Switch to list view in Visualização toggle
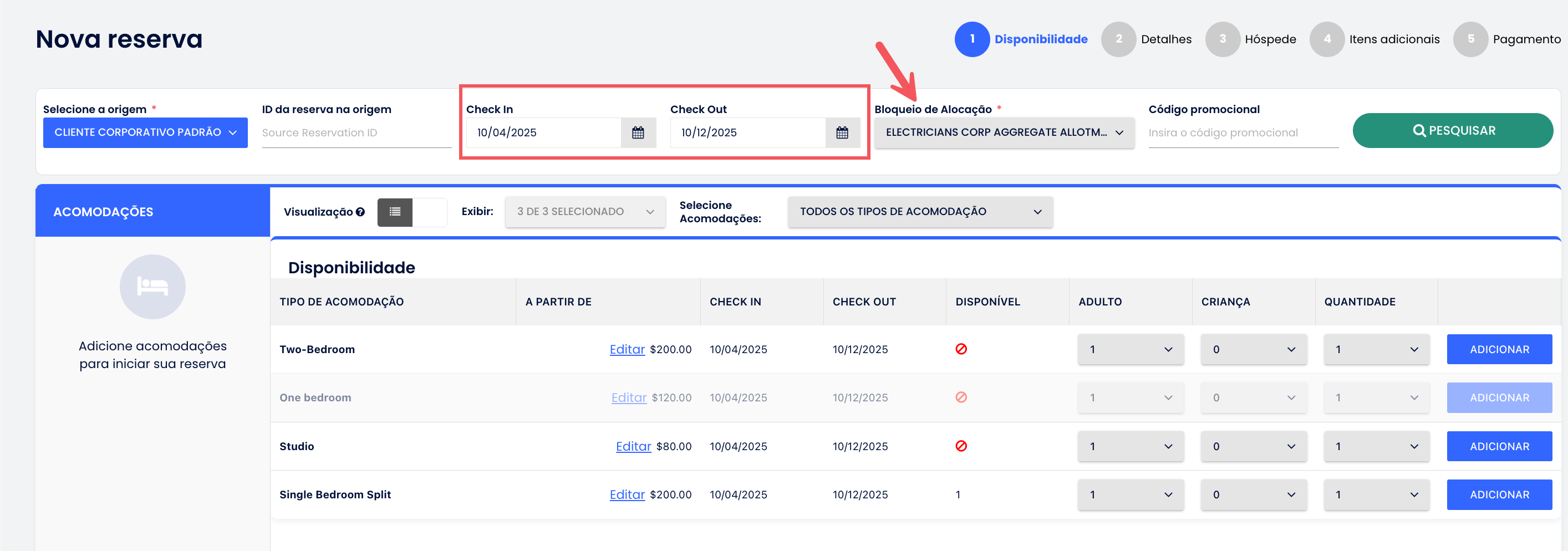Screen dimensions: 1568x551 pyautogui.click(x=395, y=212)
